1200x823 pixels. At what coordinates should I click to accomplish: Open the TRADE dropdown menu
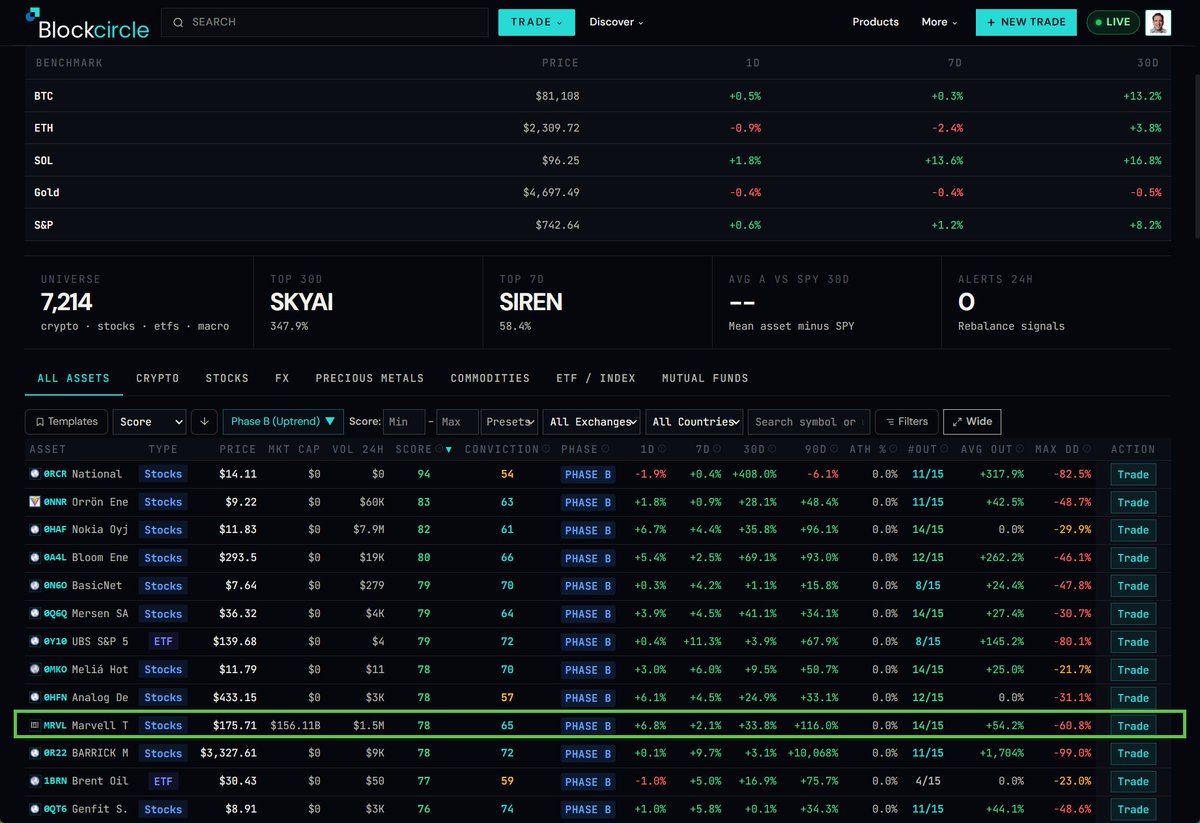click(x=536, y=22)
